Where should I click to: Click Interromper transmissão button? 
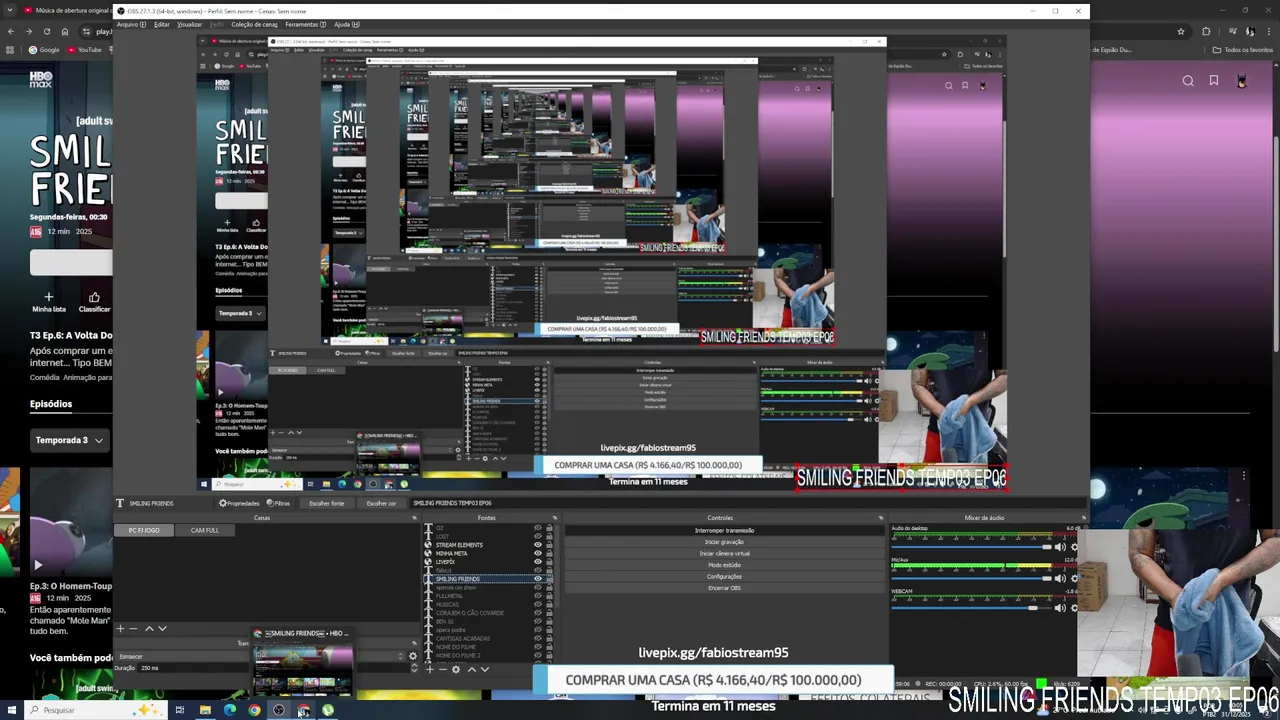point(724,530)
